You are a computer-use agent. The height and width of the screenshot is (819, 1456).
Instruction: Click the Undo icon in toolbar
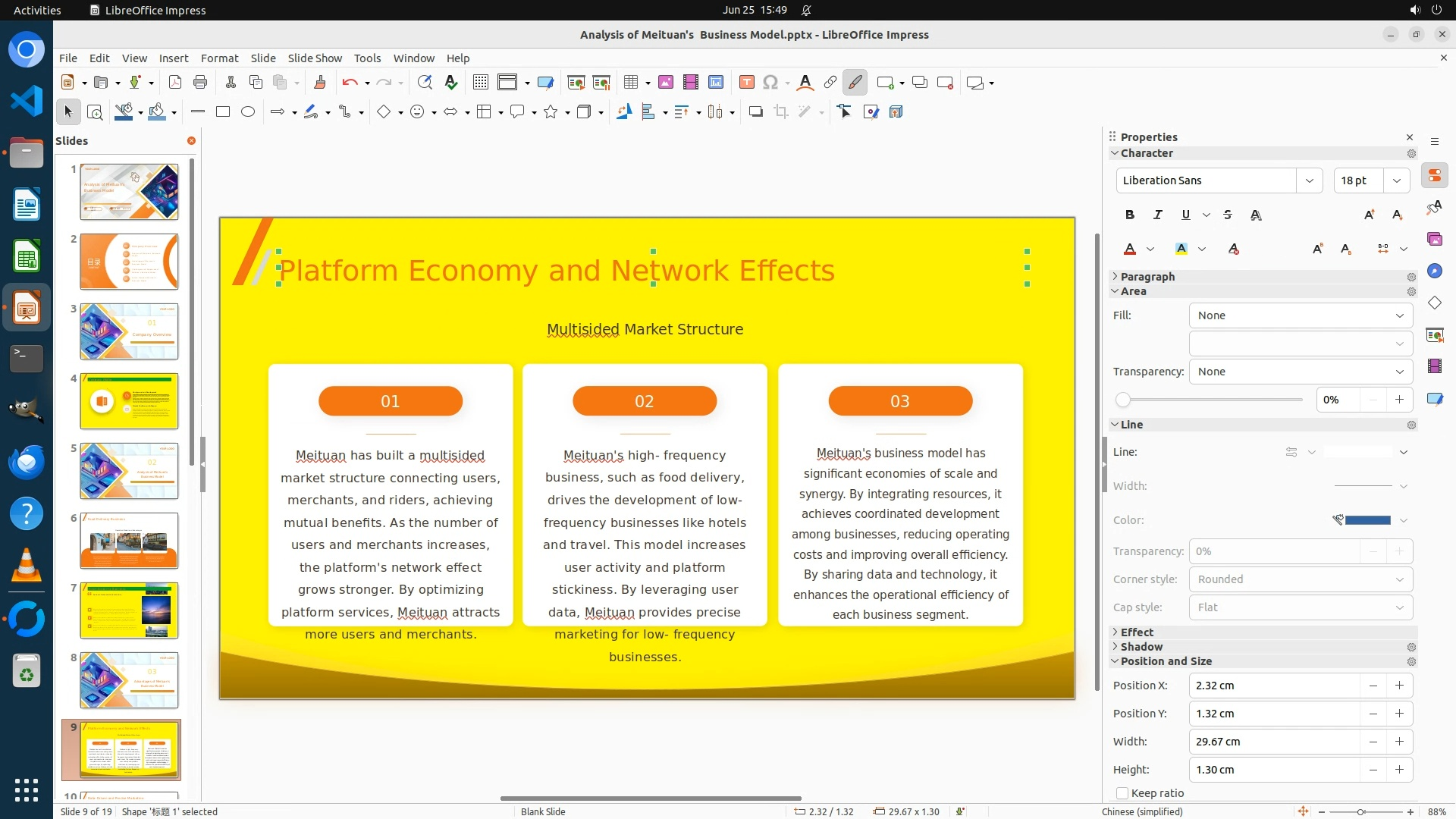point(350,83)
